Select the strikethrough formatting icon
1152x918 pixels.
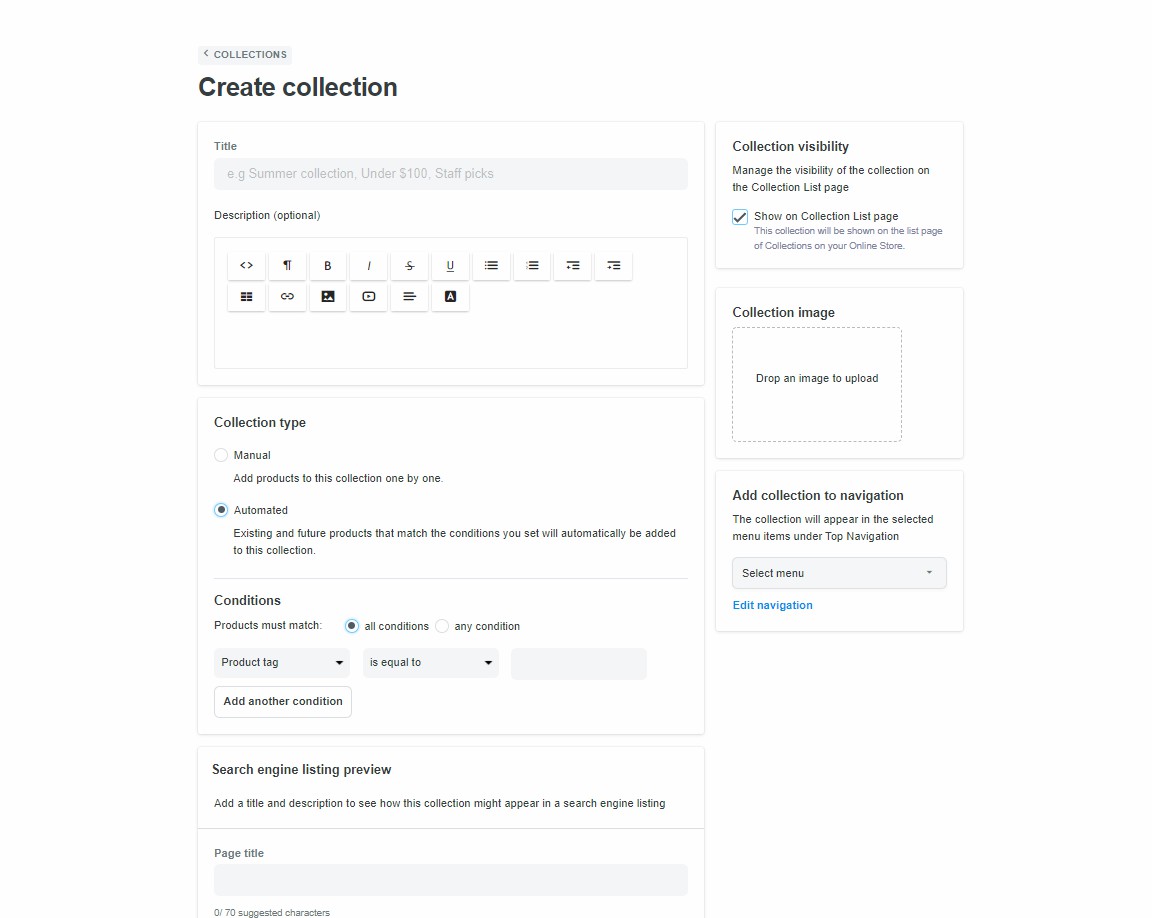[409, 265]
